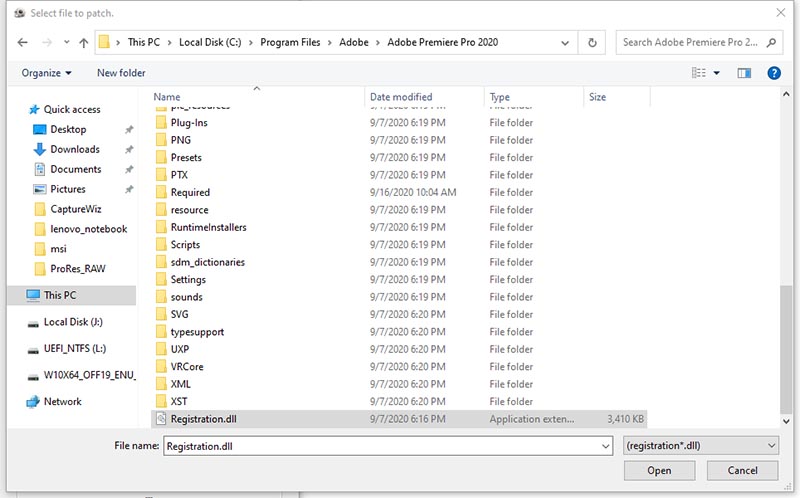This screenshot has height=498, width=800.
Task: Select the Presets folder icon
Action: coord(161,157)
